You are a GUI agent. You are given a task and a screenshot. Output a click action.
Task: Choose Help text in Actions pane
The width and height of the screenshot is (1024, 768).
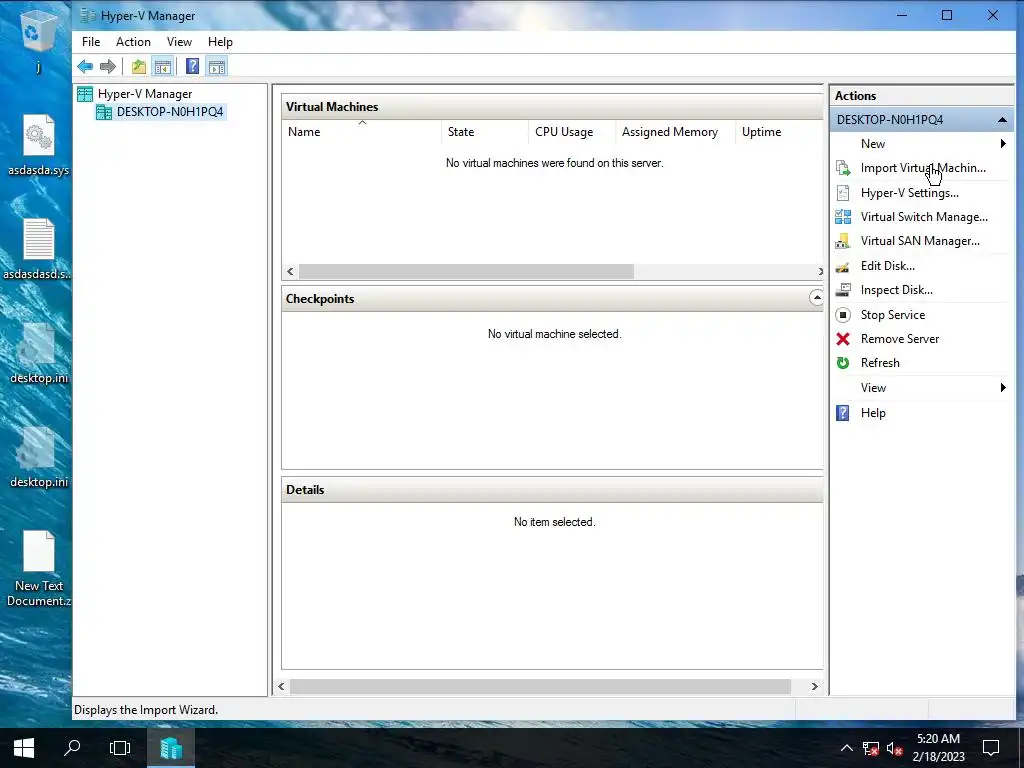[x=873, y=413]
